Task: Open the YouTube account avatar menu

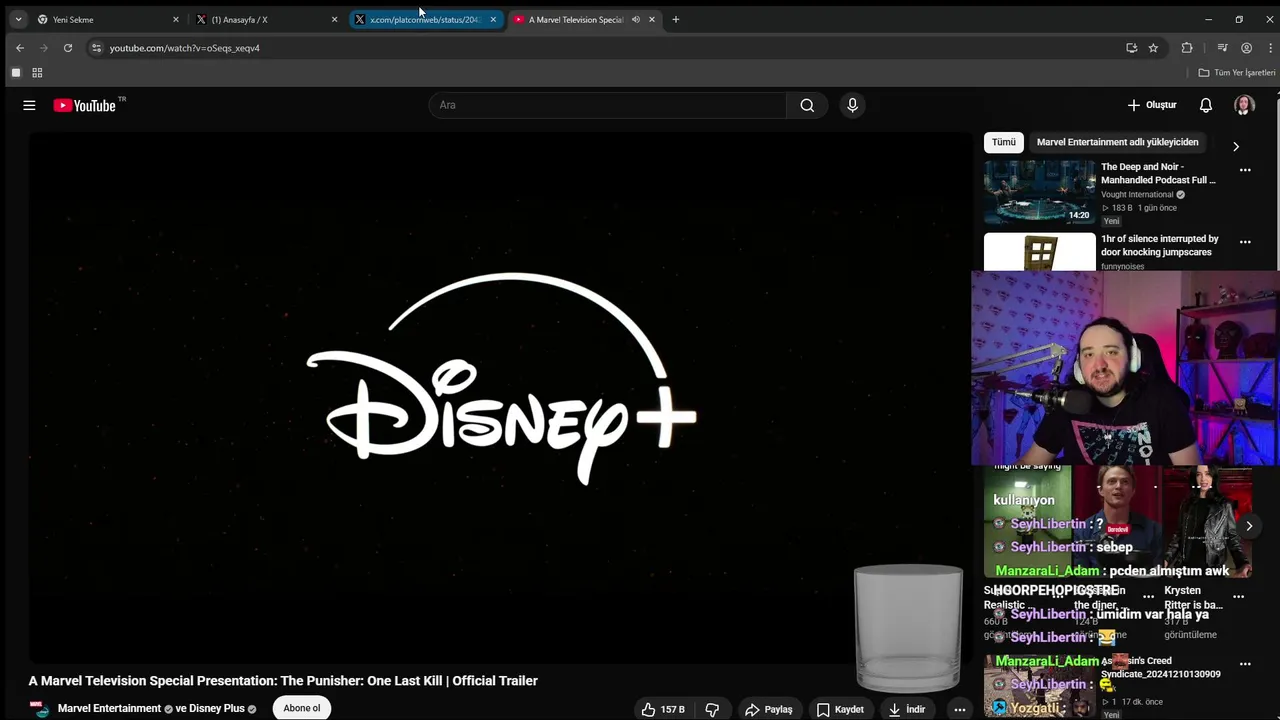Action: click(x=1244, y=105)
